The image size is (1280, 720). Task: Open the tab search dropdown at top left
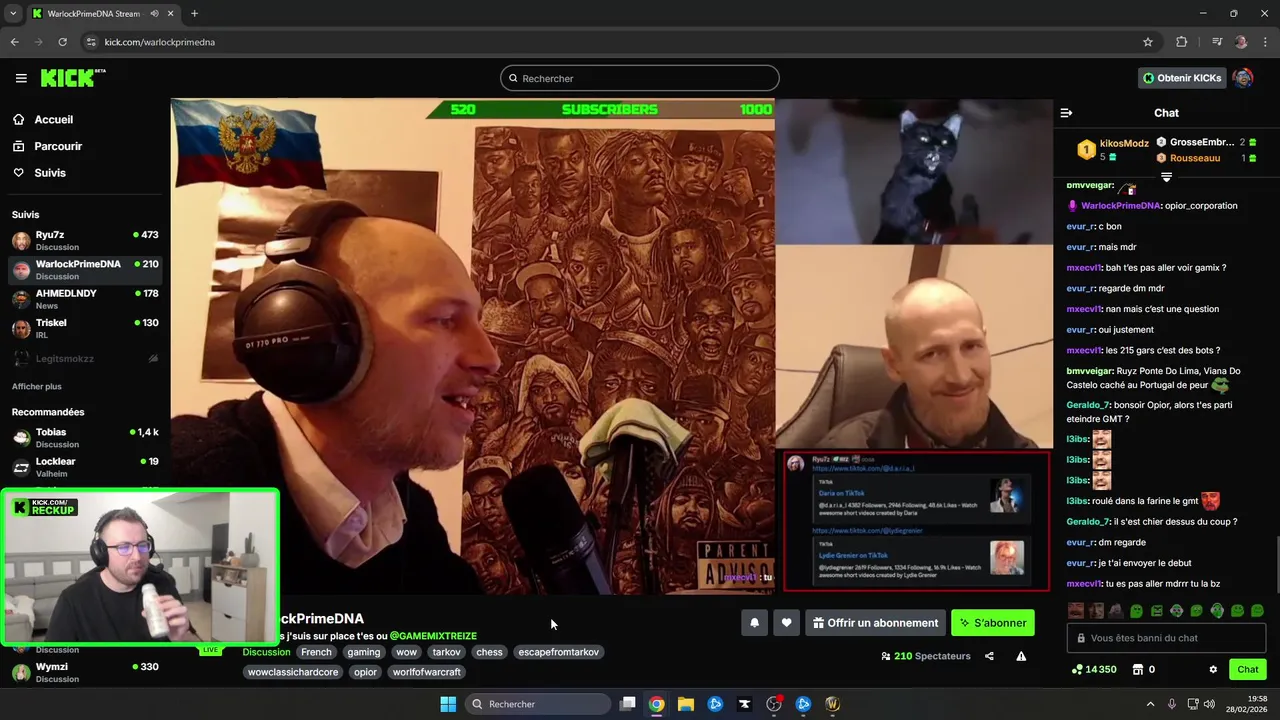pos(12,14)
